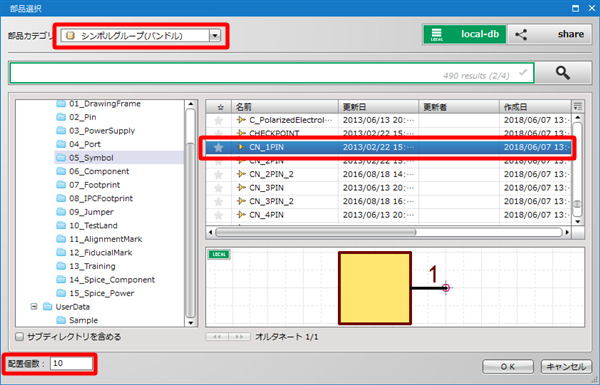Switch to share database

pyautogui.click(x=549, y=34)
